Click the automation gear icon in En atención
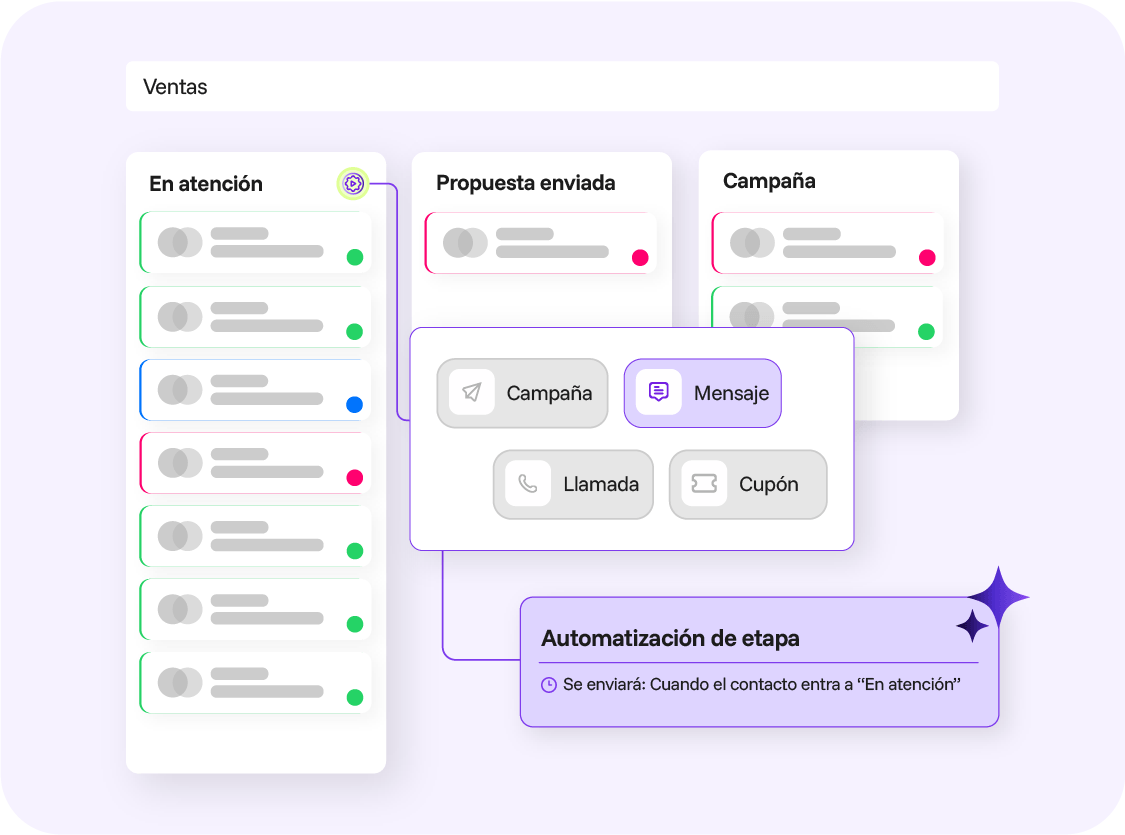The height and width of the screenshot is (835, 1125). (x=352, y=183)
